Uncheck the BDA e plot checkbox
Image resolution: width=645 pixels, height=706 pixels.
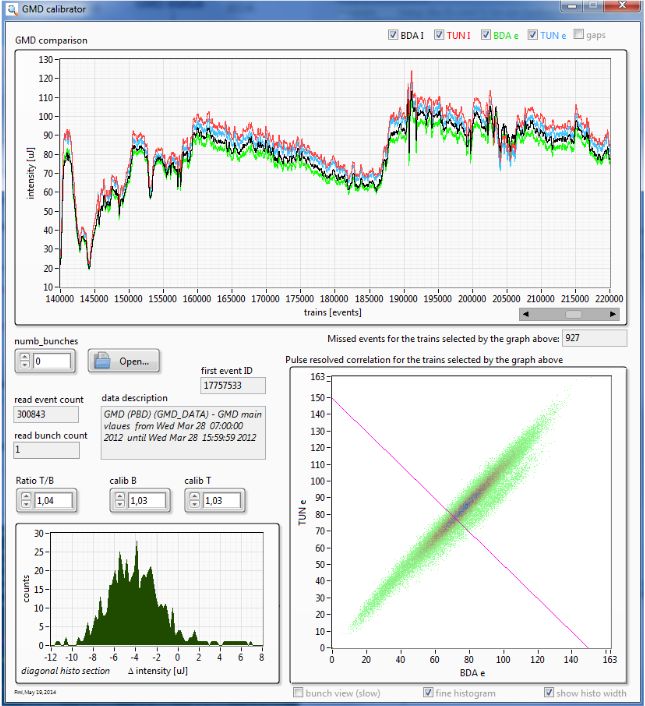(486, 35)
